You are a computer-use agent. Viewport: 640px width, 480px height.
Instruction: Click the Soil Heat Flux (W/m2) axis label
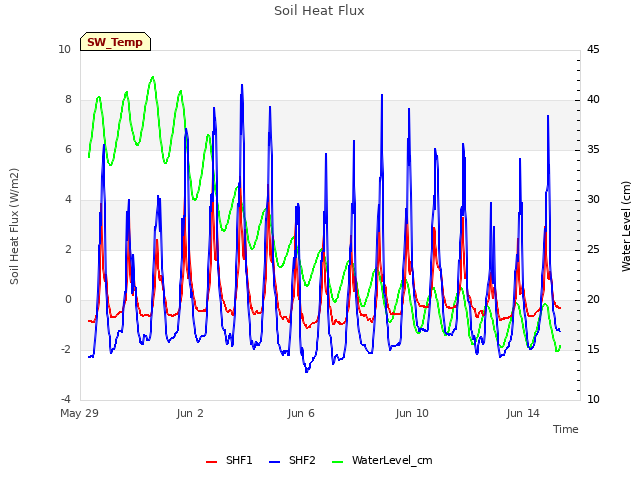(14, 226)
